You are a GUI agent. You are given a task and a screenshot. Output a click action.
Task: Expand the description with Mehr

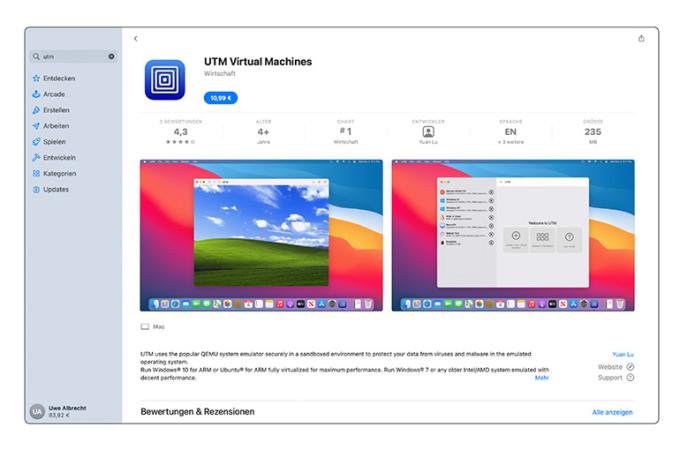542,378
